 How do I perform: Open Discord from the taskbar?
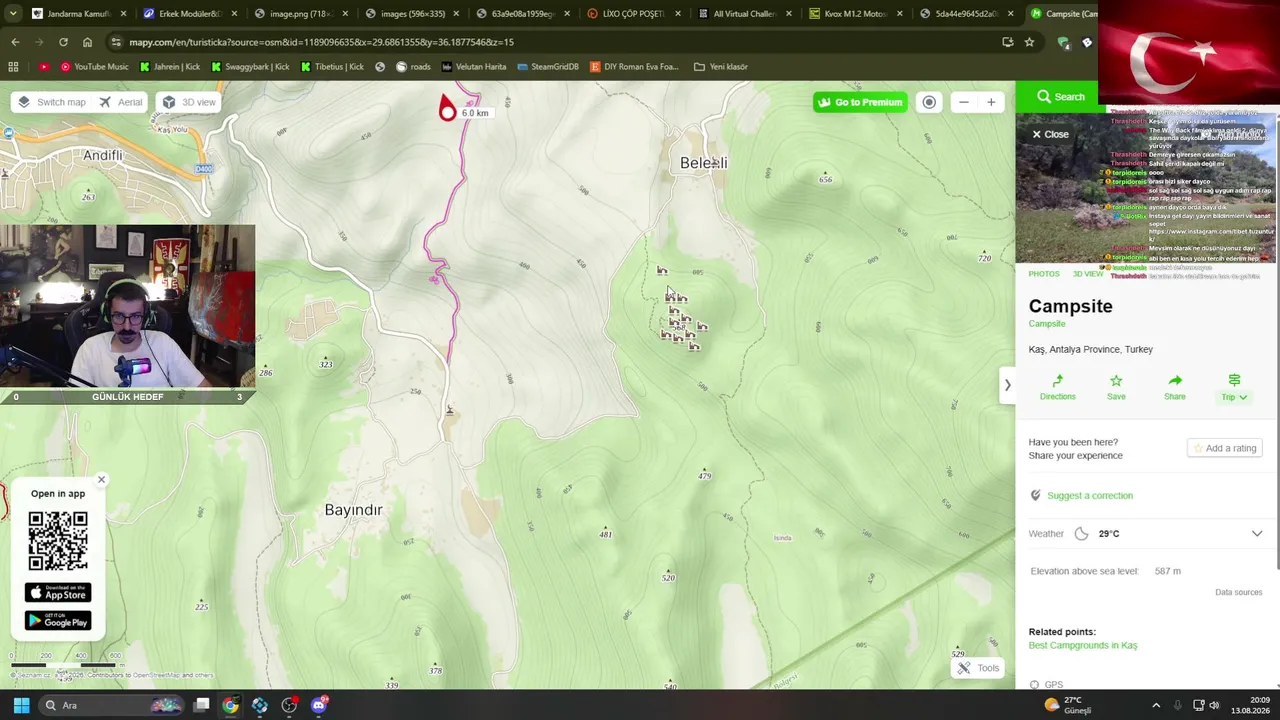pos(319,705)
